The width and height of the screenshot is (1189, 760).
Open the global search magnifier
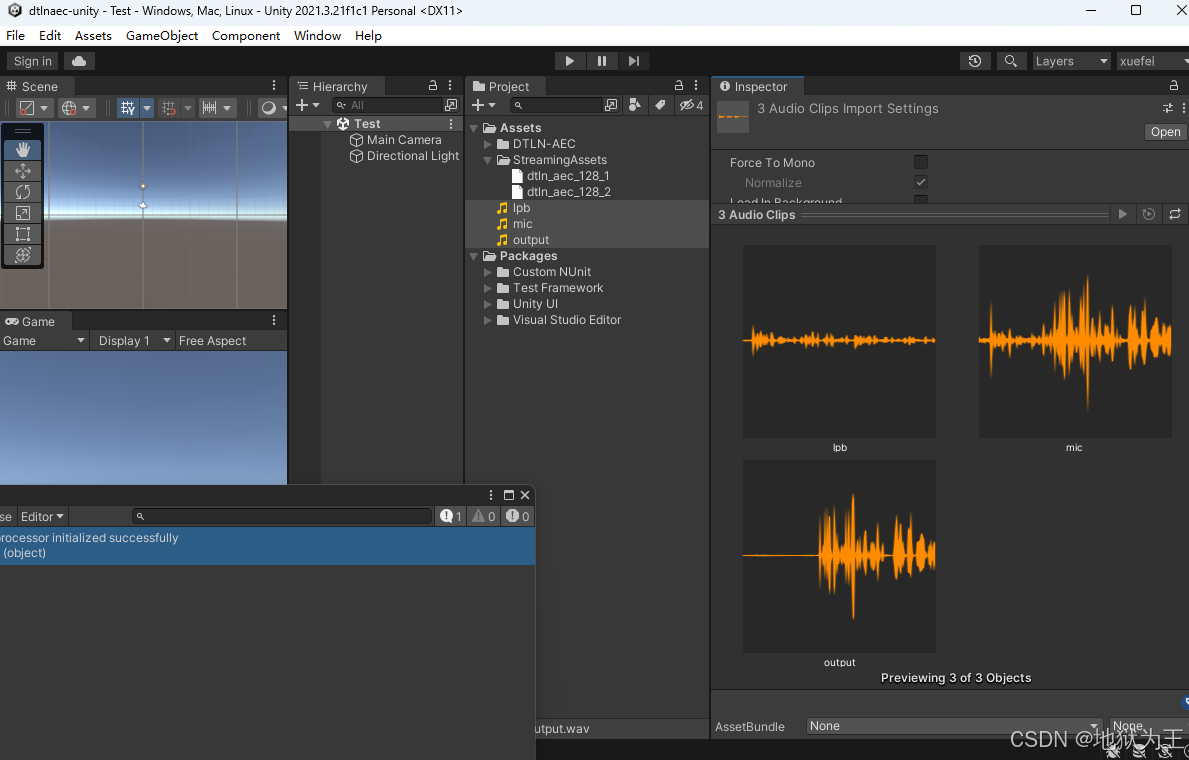[x=1011, y=61]
